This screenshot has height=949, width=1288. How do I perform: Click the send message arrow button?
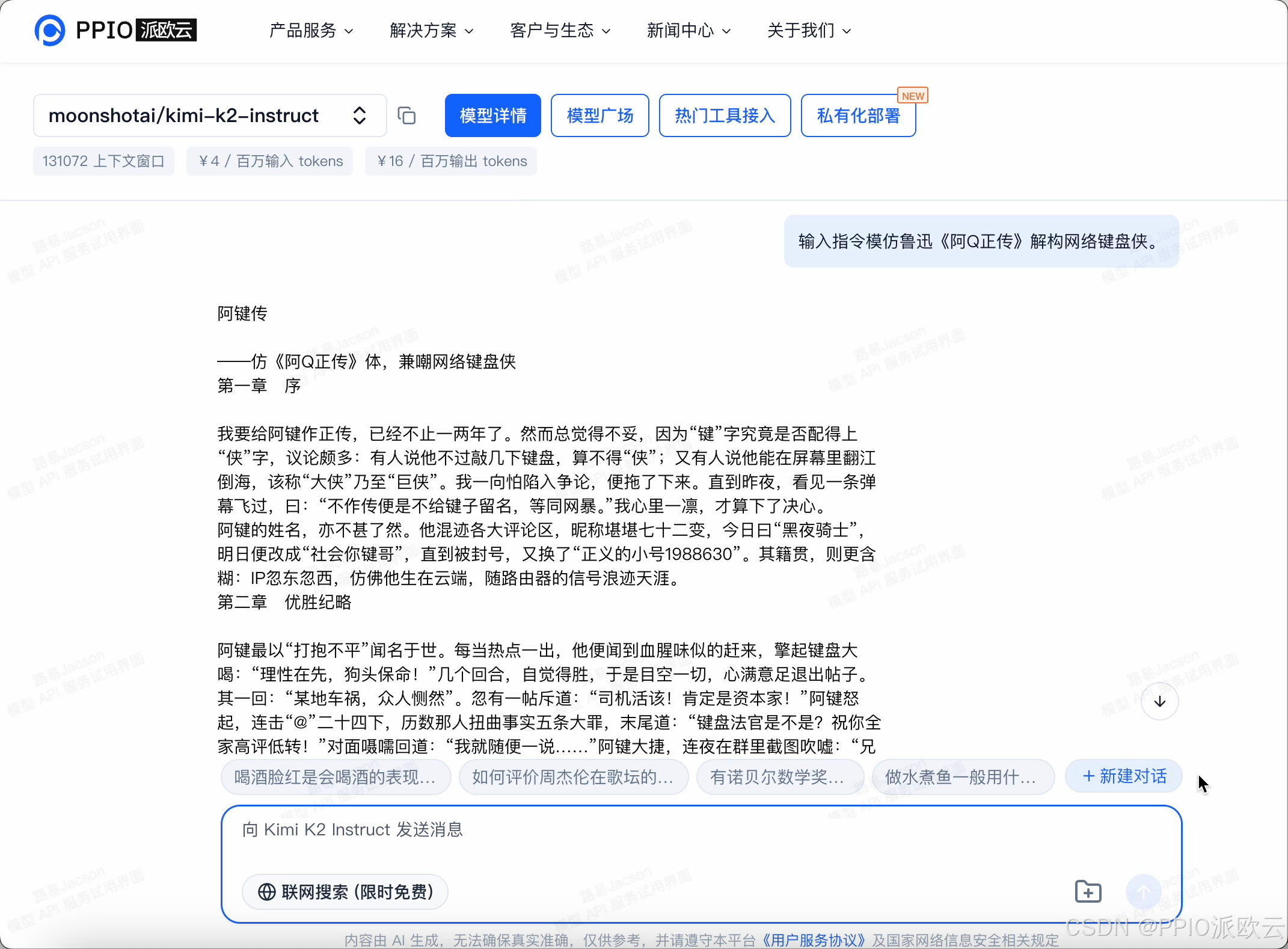click(x=1143, y=892)
